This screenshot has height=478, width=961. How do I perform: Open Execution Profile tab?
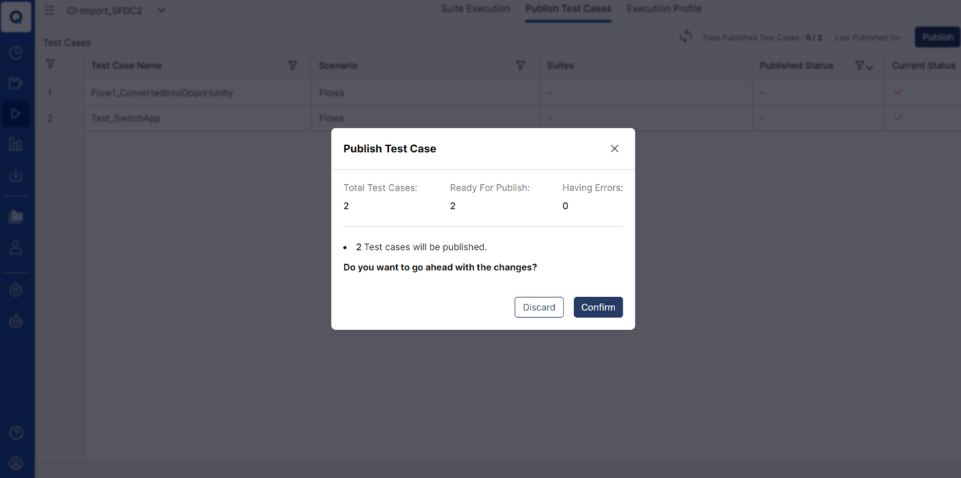[x=664, y=9]
